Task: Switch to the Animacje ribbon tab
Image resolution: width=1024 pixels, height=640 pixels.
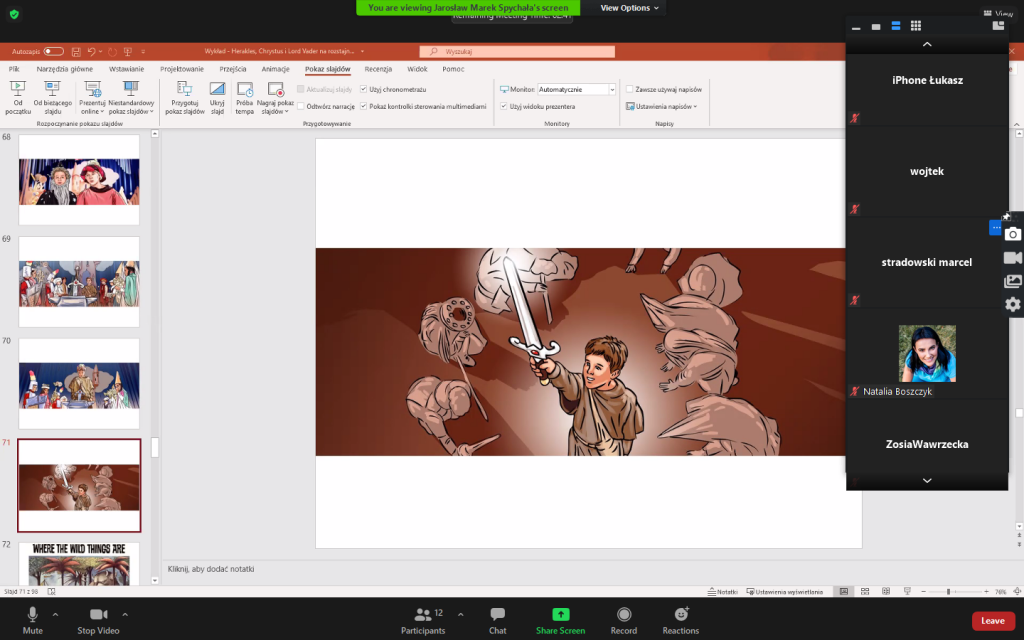Action: (x=275, y=69)
